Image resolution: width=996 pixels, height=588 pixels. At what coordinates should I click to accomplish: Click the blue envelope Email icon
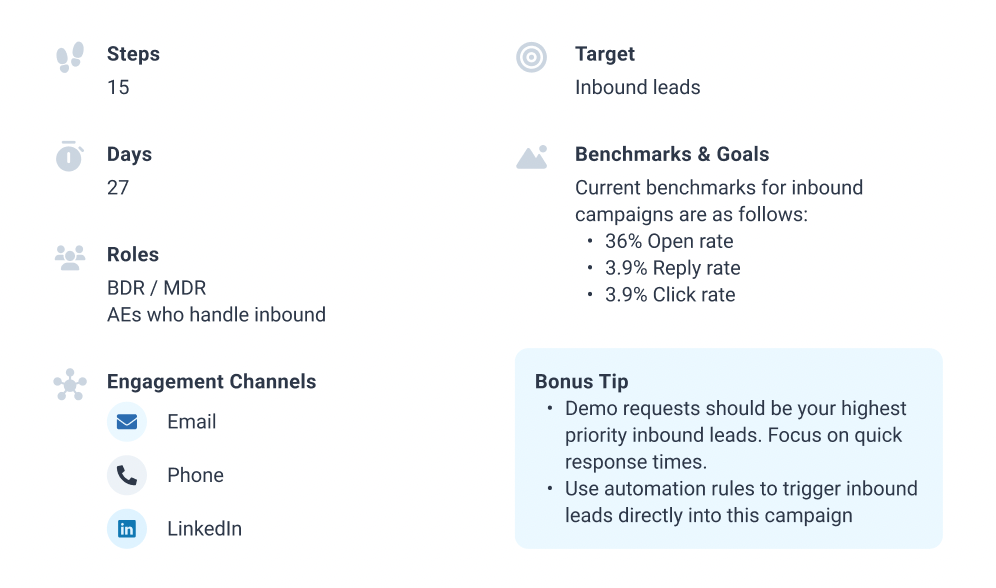click(x=127, y=422)
